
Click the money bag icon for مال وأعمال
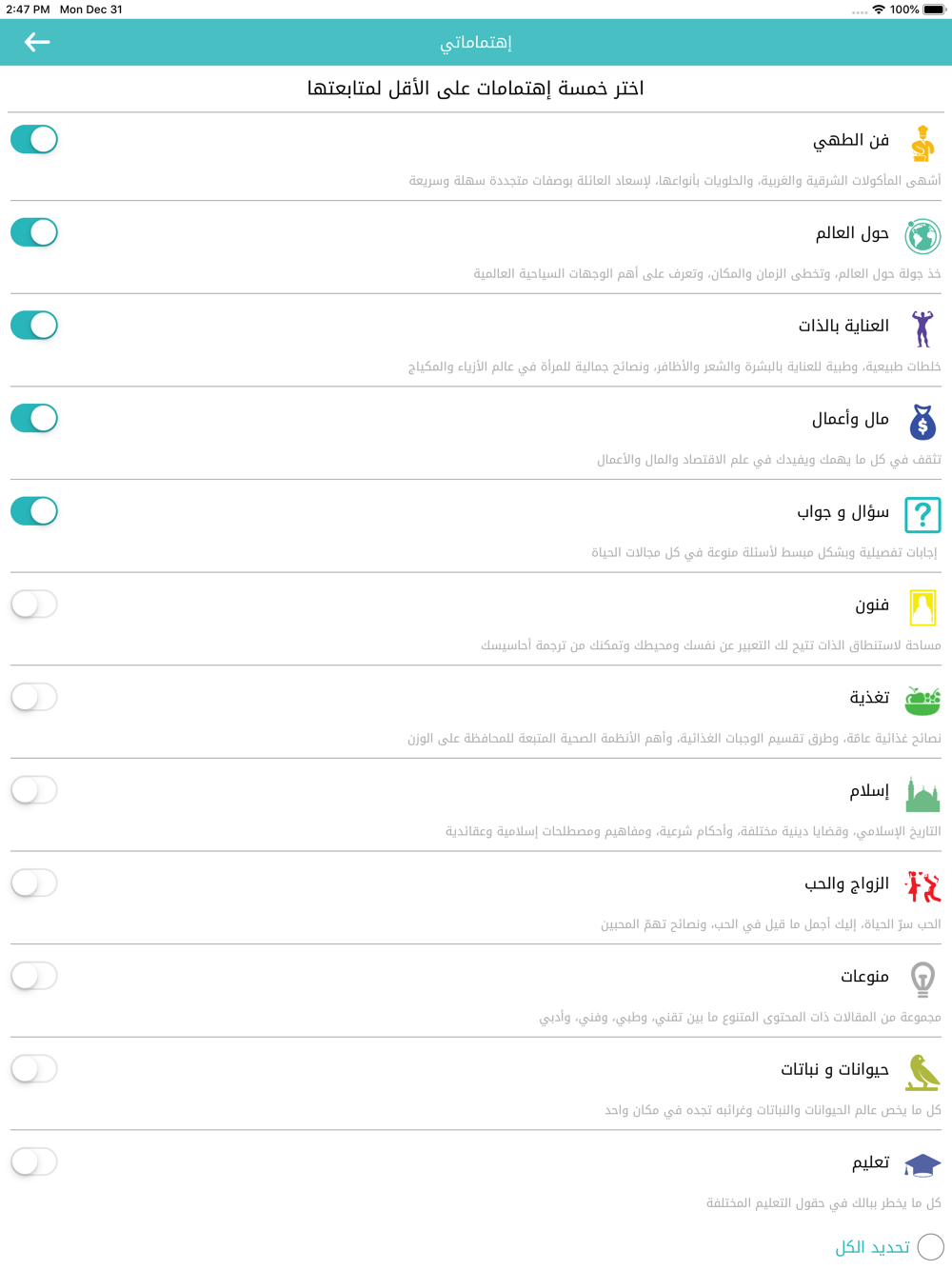click(922, 422)
